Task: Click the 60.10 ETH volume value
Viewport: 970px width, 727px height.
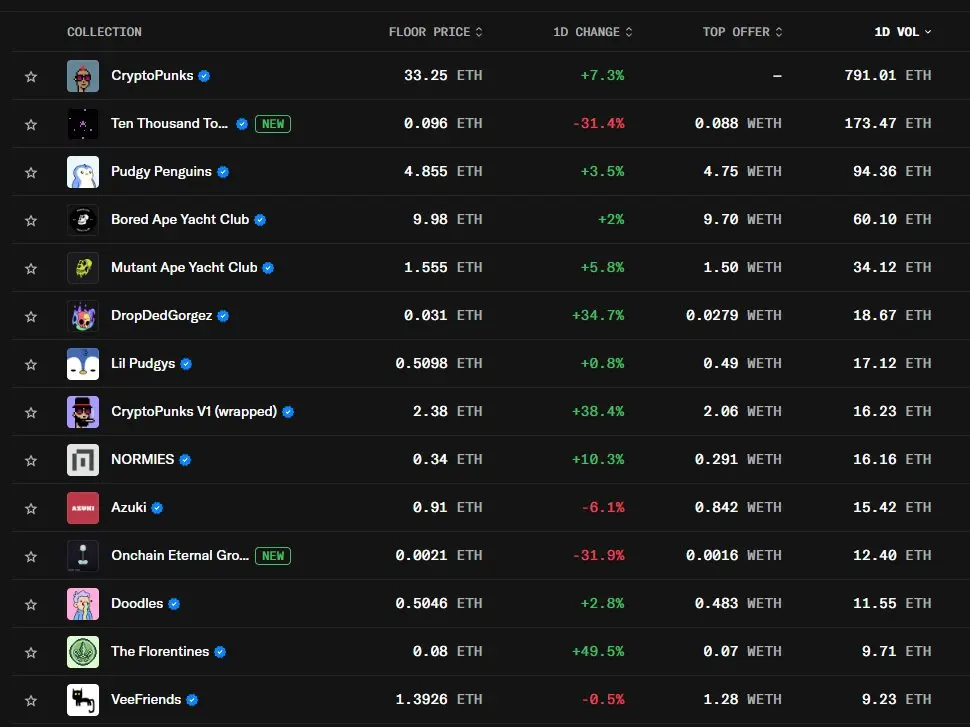Action: click(892, 220)
